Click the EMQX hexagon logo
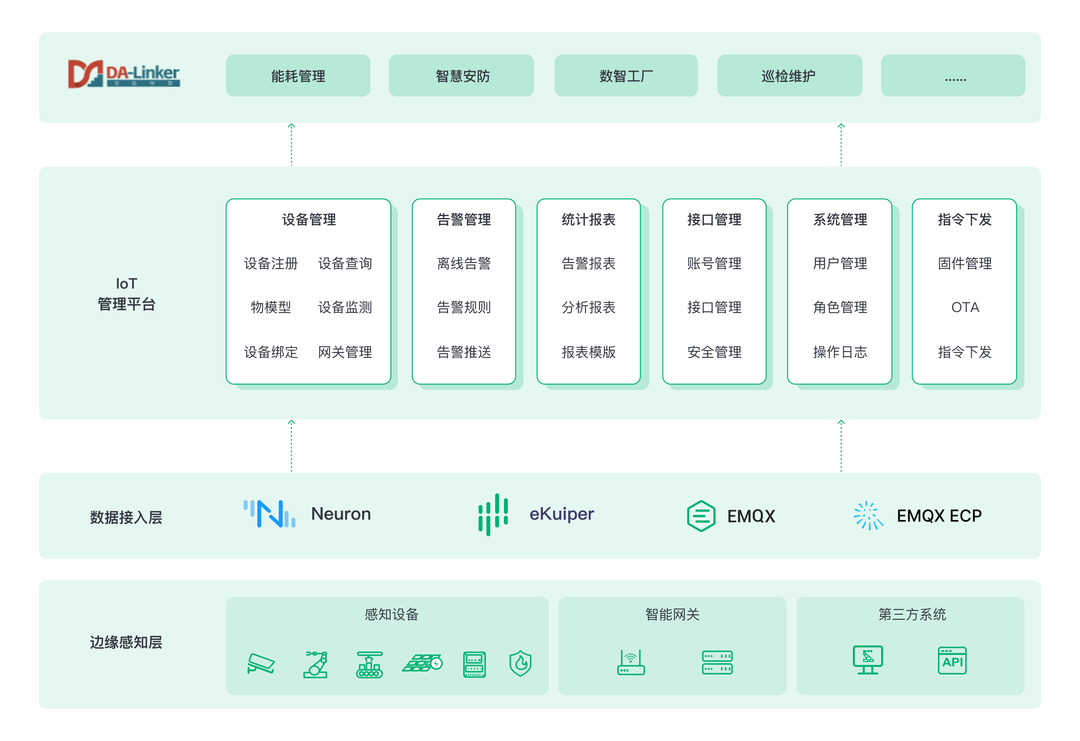 pos(701,516)
